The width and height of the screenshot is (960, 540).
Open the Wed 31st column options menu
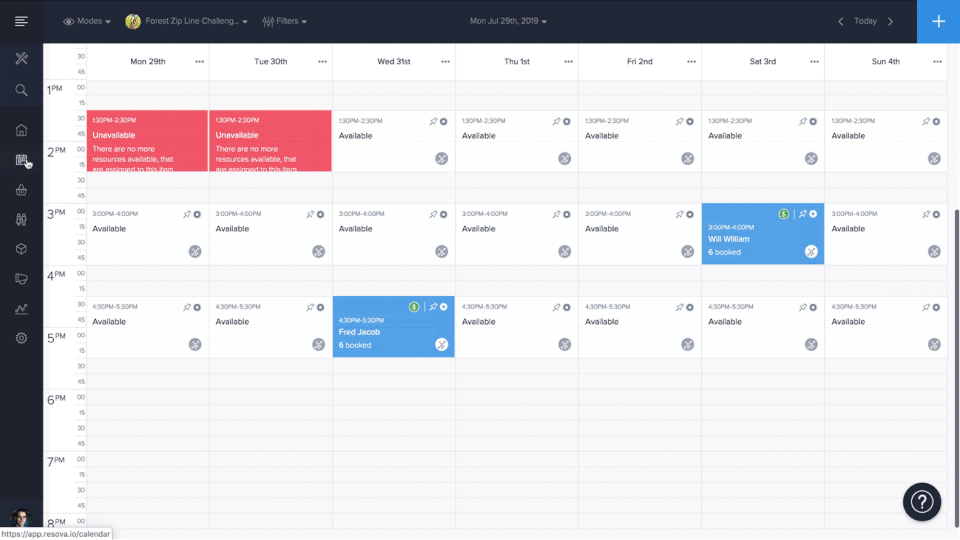(446, 62)
